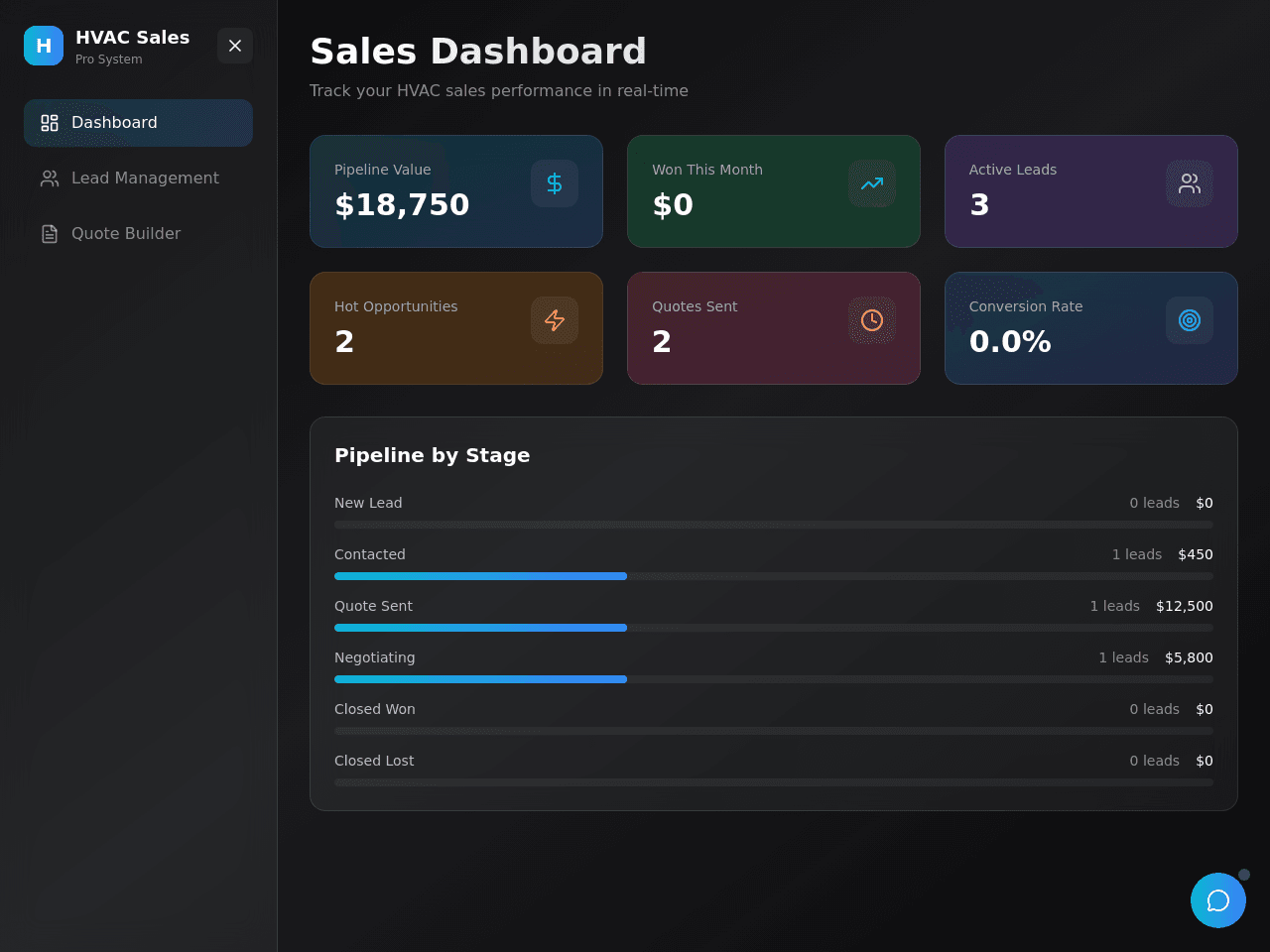Image resolution: width=1270 pixels, height=952 pixels.
Task: Click the Hot Opportunities label
Action: (x=396, y=306)
